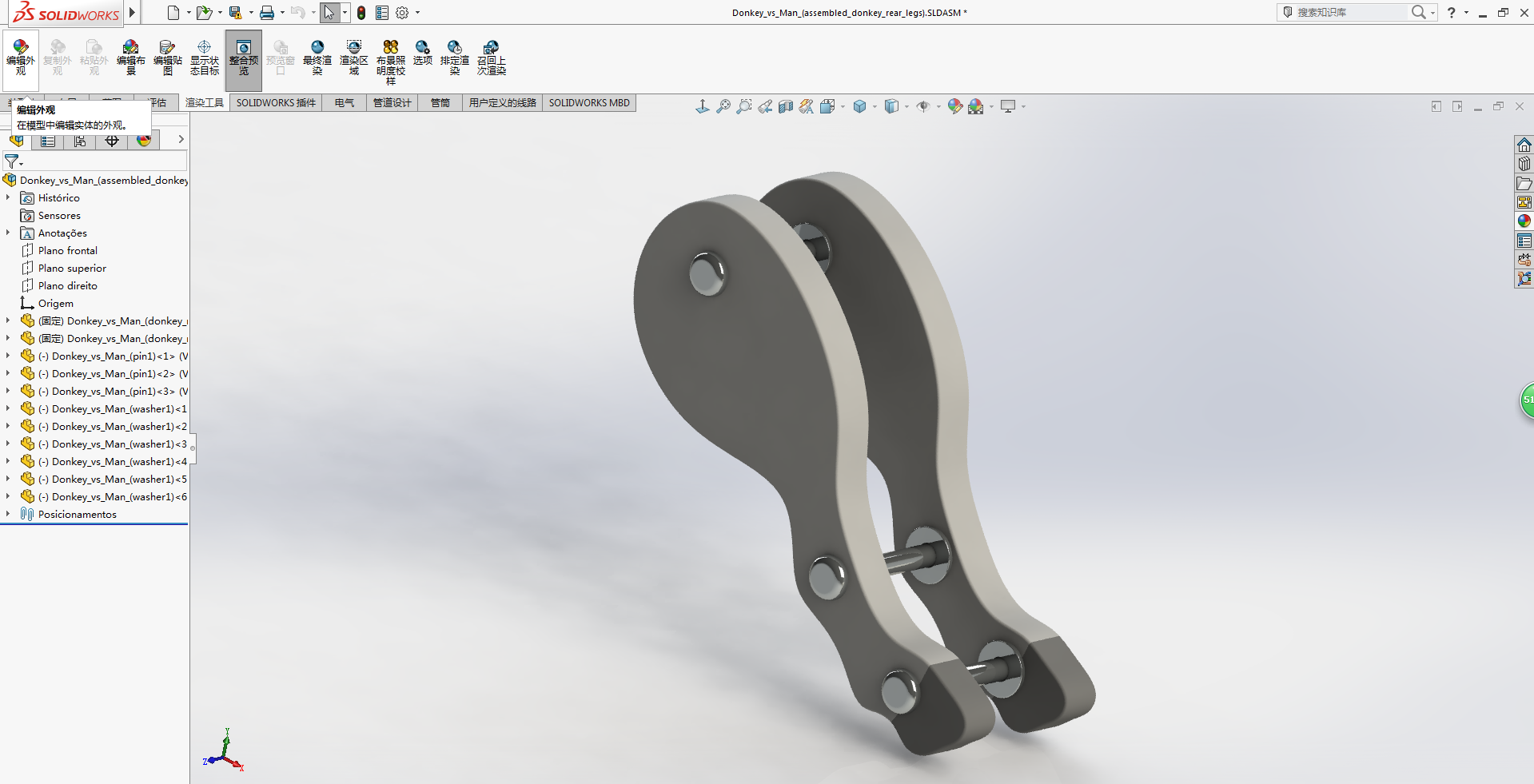Image resolution: width=1534 pixels, height=784 pixels.
Task: Open DimXpertManager tab in left panel
Action: tap(112, 141)
